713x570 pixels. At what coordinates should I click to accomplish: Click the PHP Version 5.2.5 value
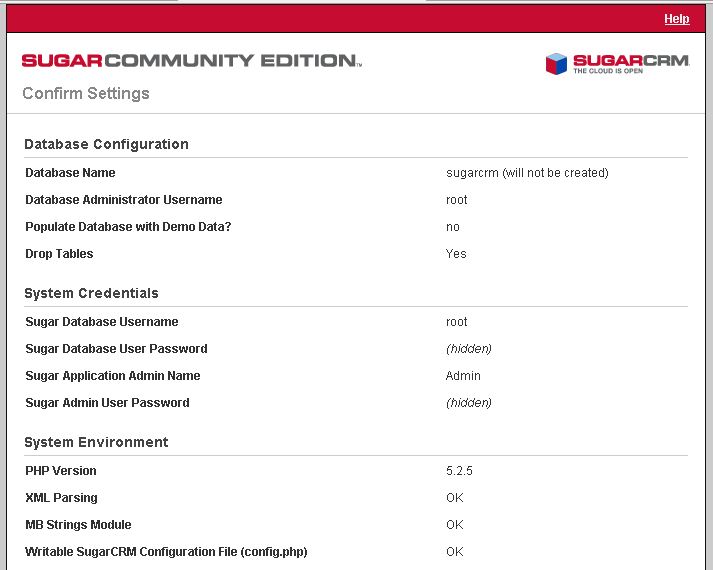click(x=459, y=471)
